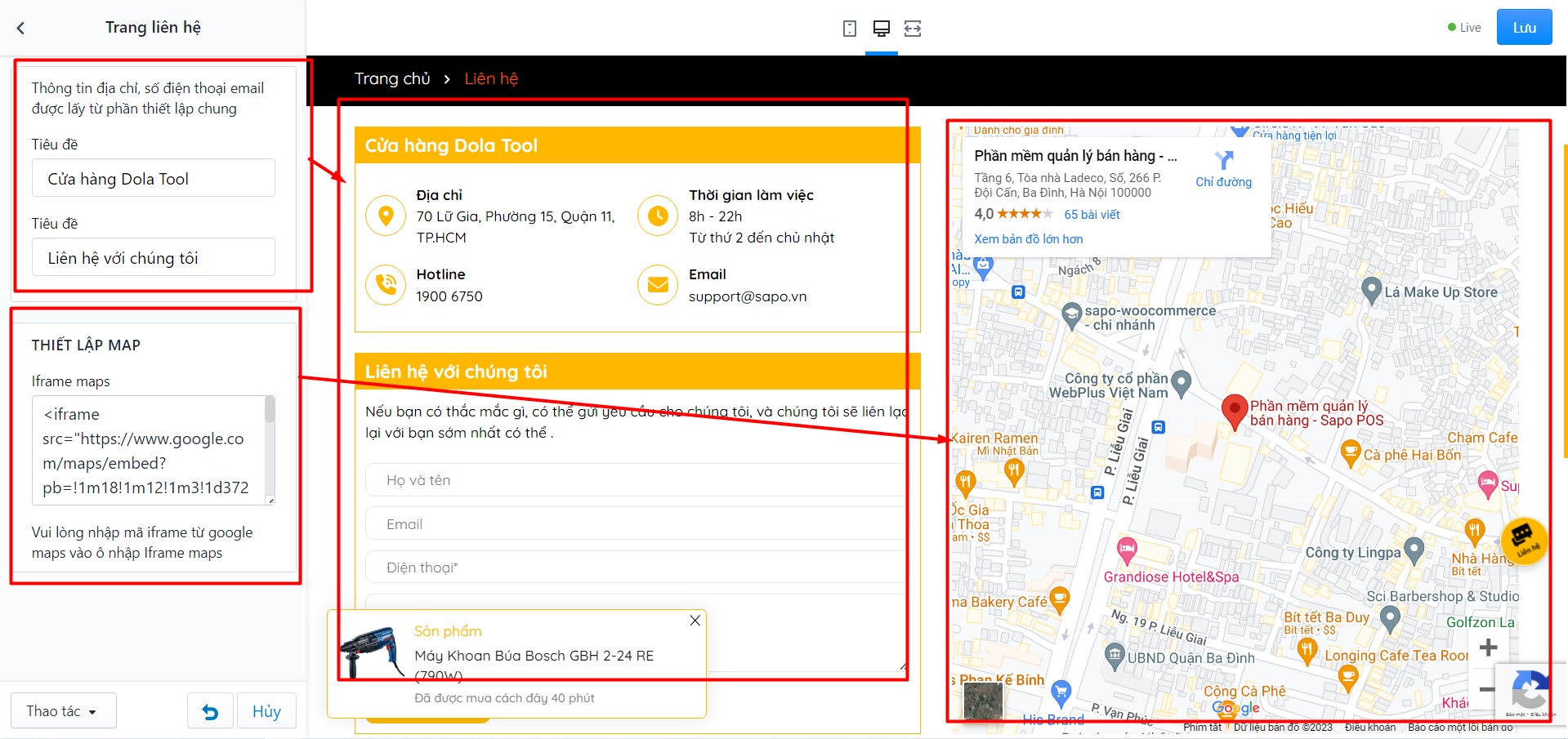Viewport: 1568px width, 739px height.
Task: Click the email envelope icon
Action: (x=658, y=285)
